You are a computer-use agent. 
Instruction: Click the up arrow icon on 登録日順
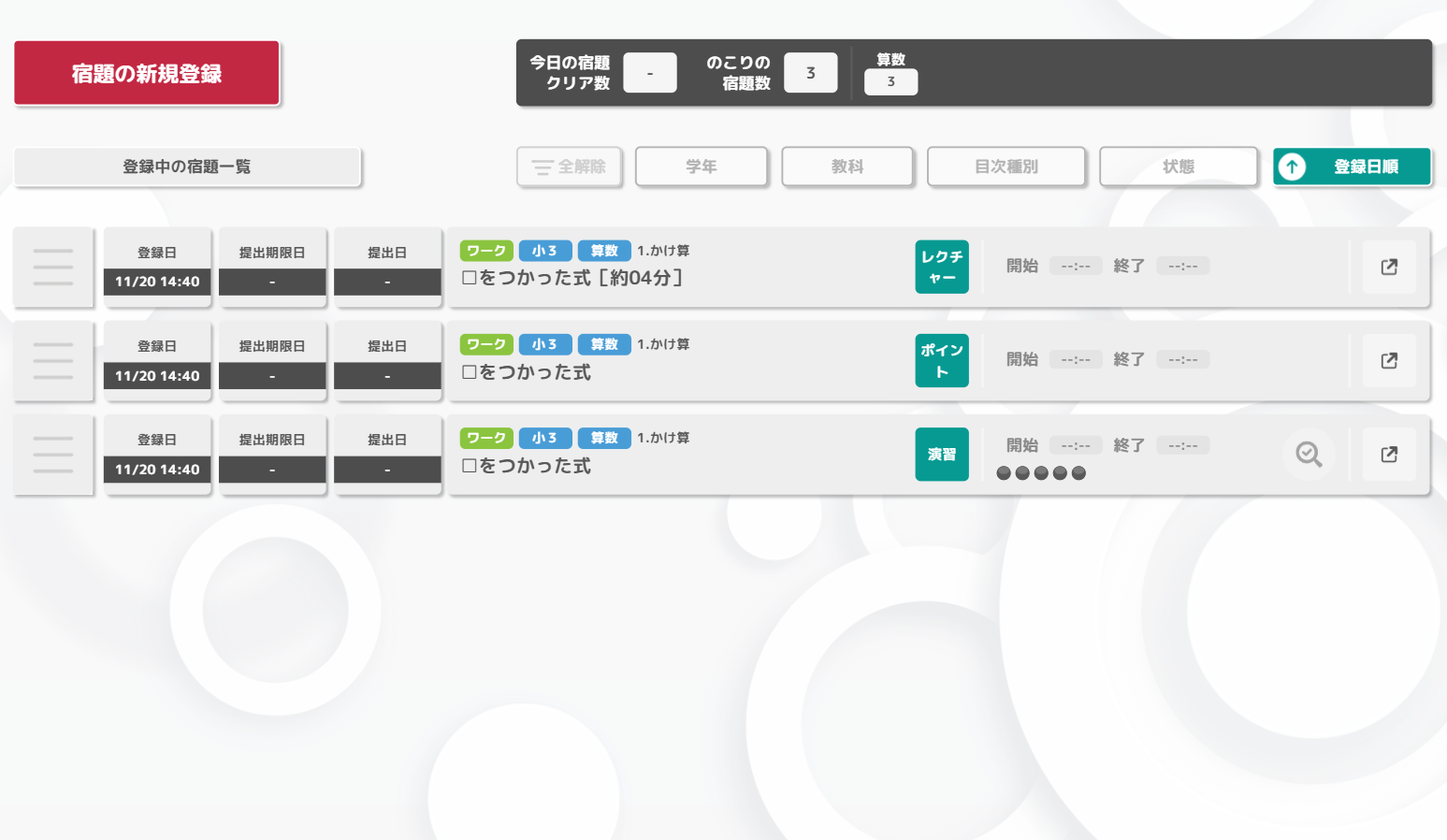point(1292,167)
